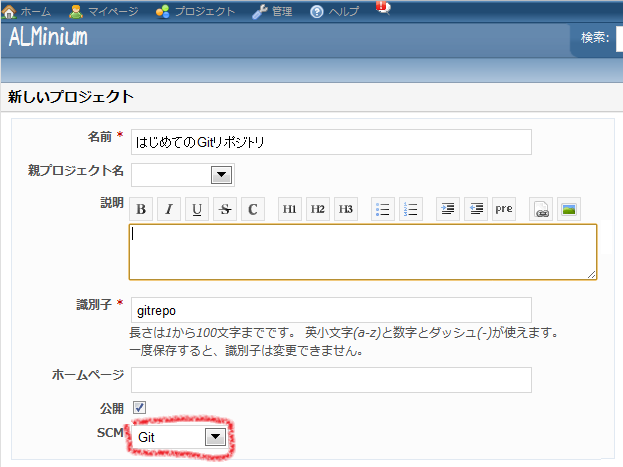Apply Italic formatting in description toolbar
Image resolution: width=623 pixels, height=467 pixels.
[169, 209]
